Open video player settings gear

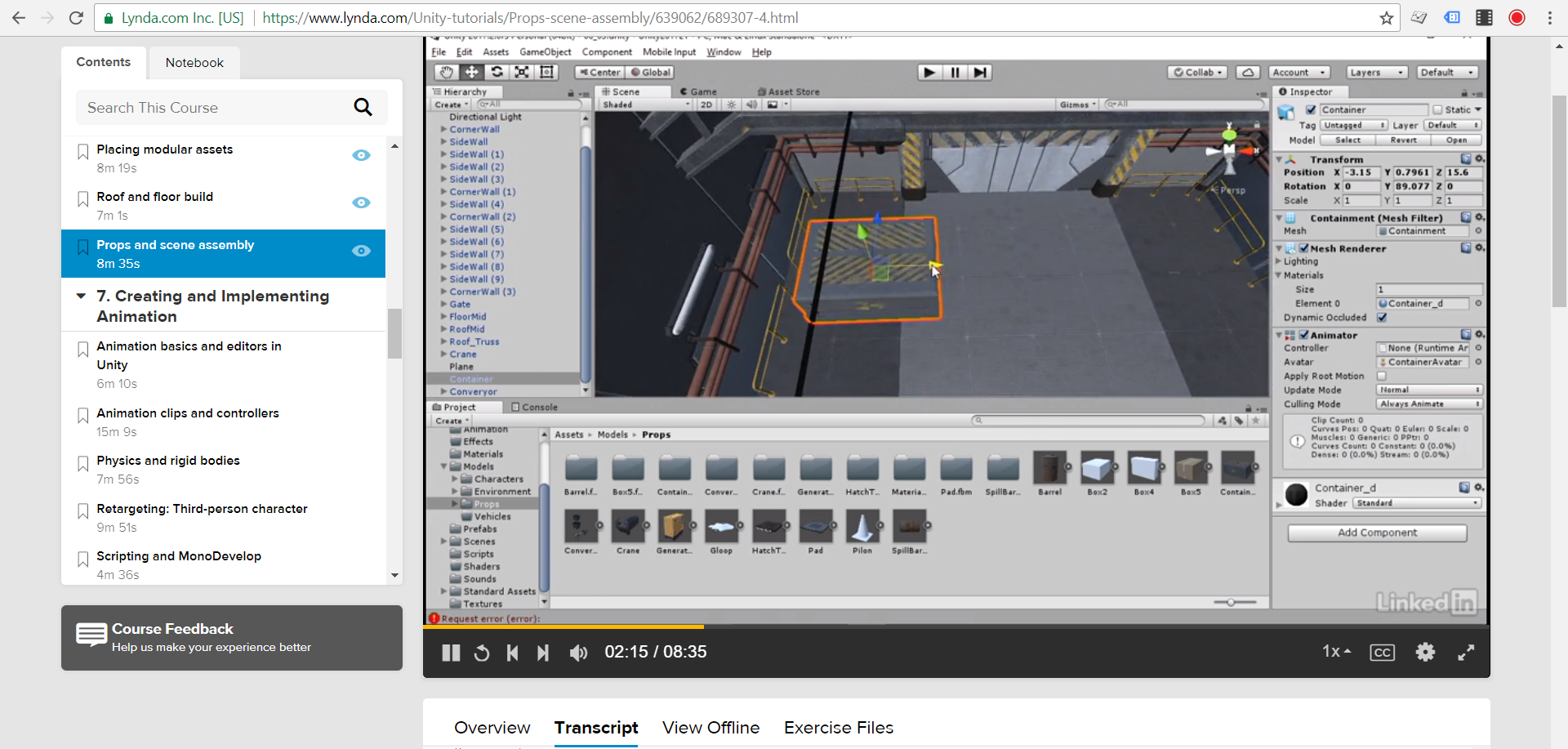(1425, 652)
